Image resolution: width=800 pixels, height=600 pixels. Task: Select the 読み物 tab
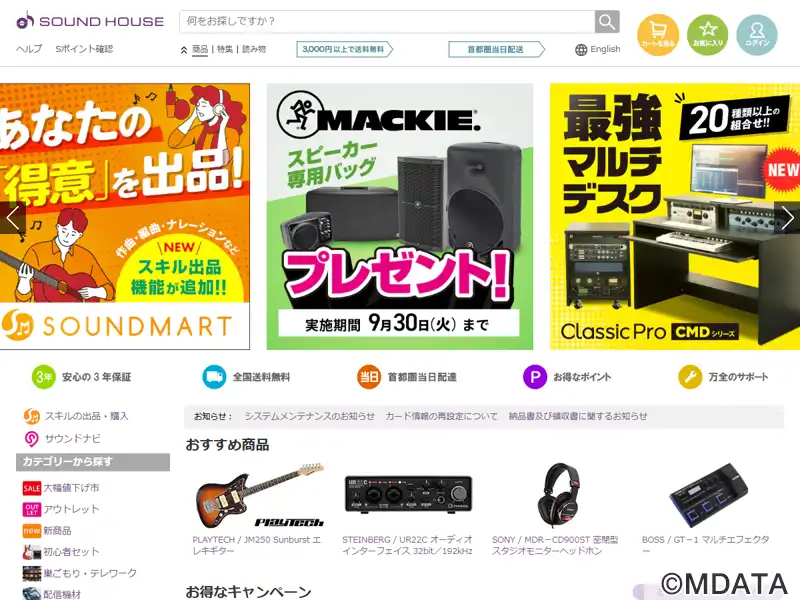point(254,49)
